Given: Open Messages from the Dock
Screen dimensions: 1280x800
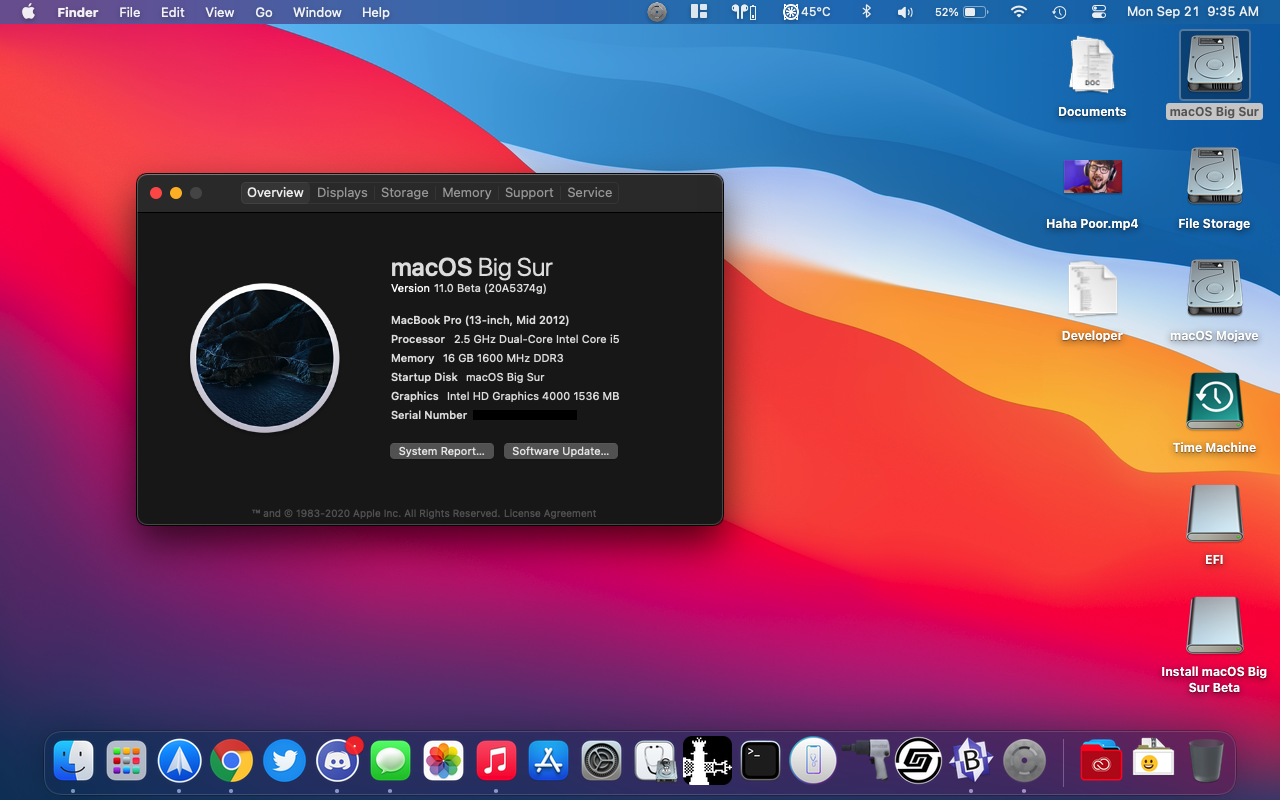Looking at the screenshot, I should (390, 761).
